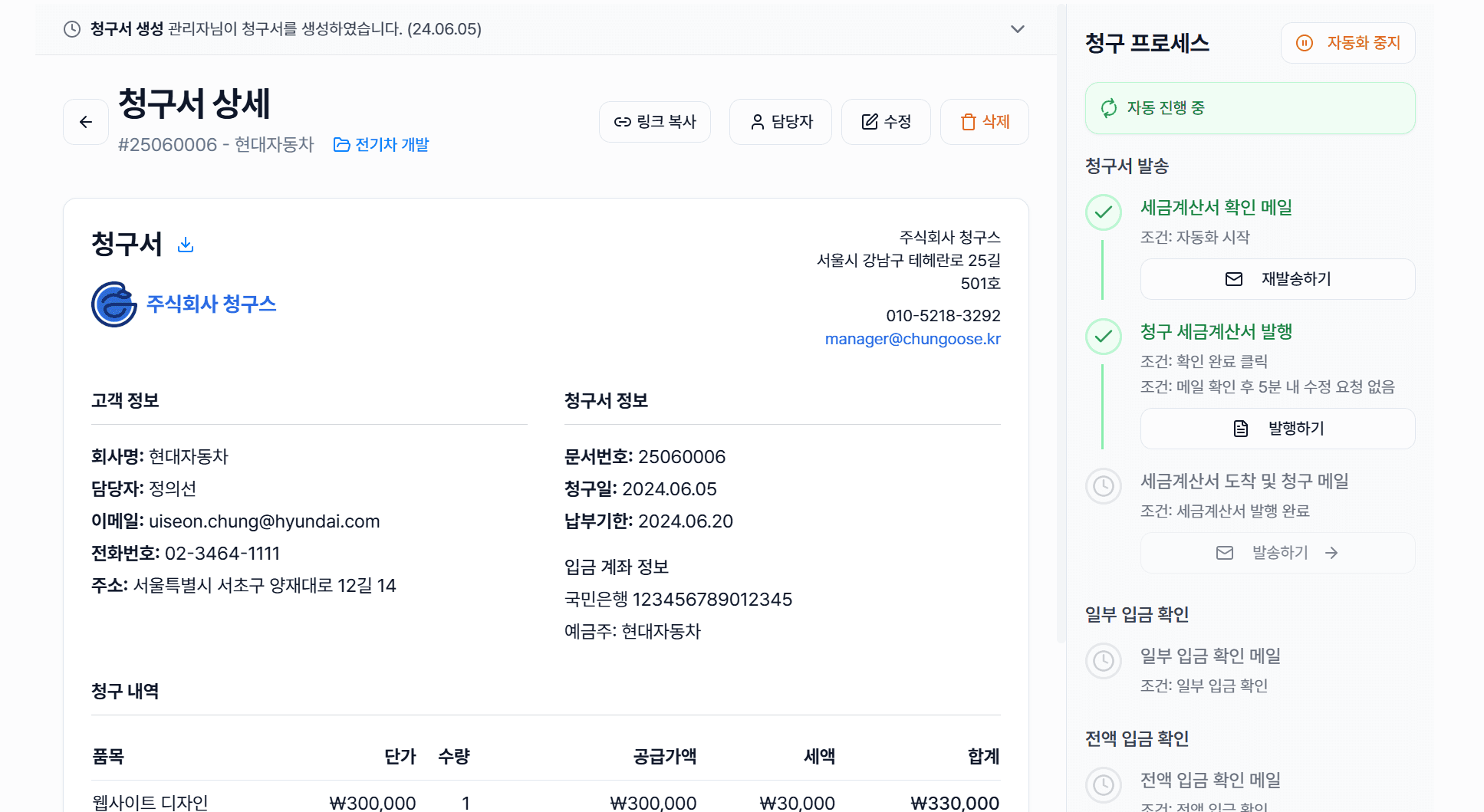Select the 전액 입금 확인 메일 step title
Screen dimensions: 1484x812
(x=1211, y=781)
